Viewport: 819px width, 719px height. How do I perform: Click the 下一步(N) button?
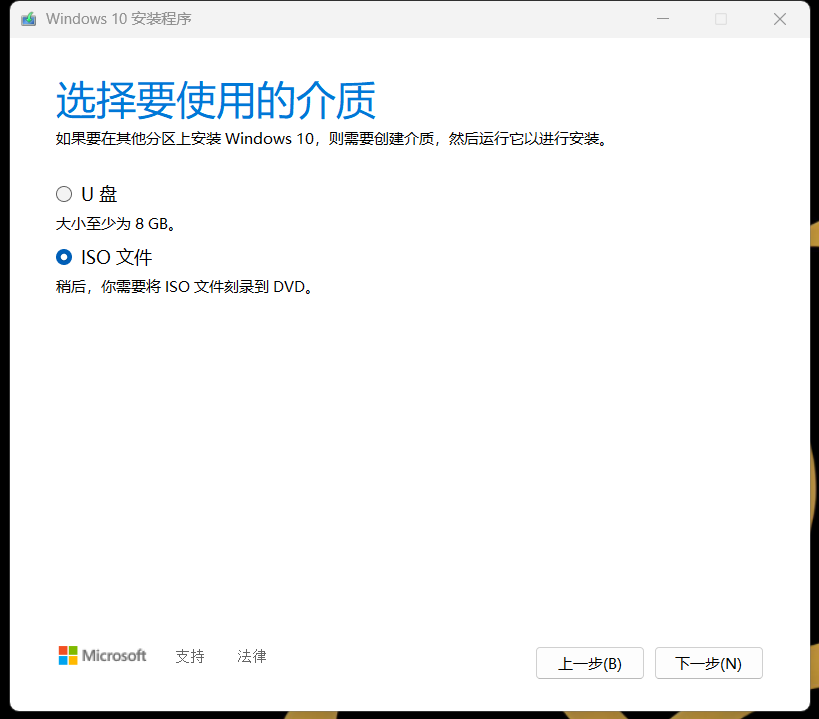point(708,663)
